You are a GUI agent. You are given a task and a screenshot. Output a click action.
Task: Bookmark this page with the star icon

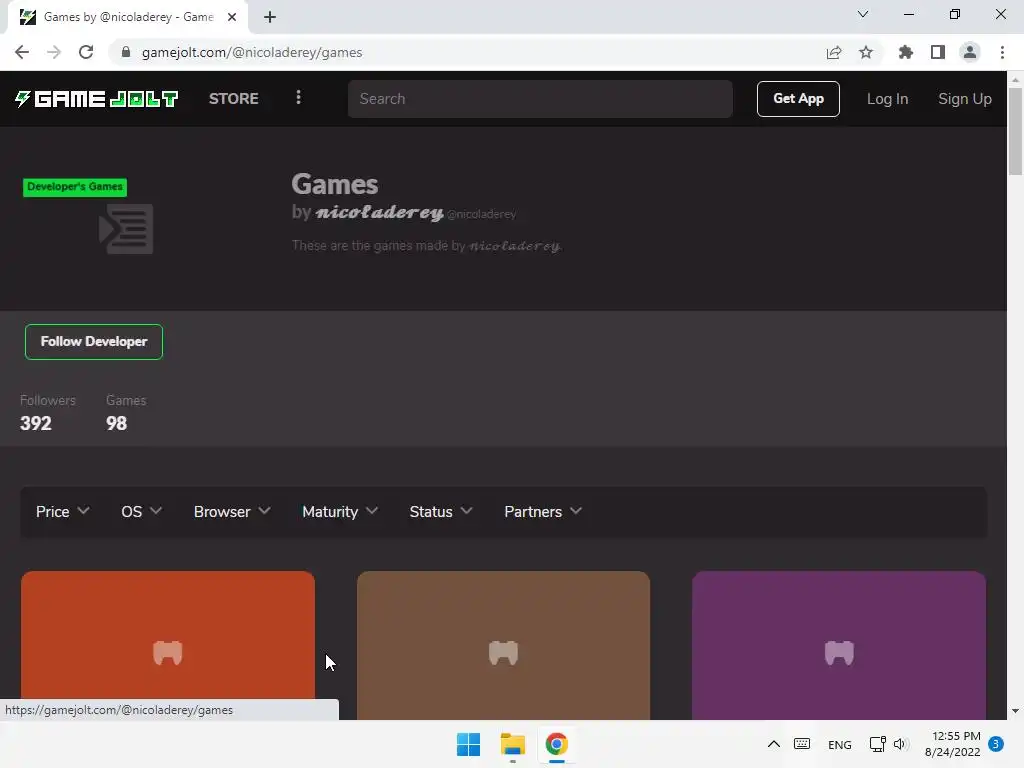[866, 52]
